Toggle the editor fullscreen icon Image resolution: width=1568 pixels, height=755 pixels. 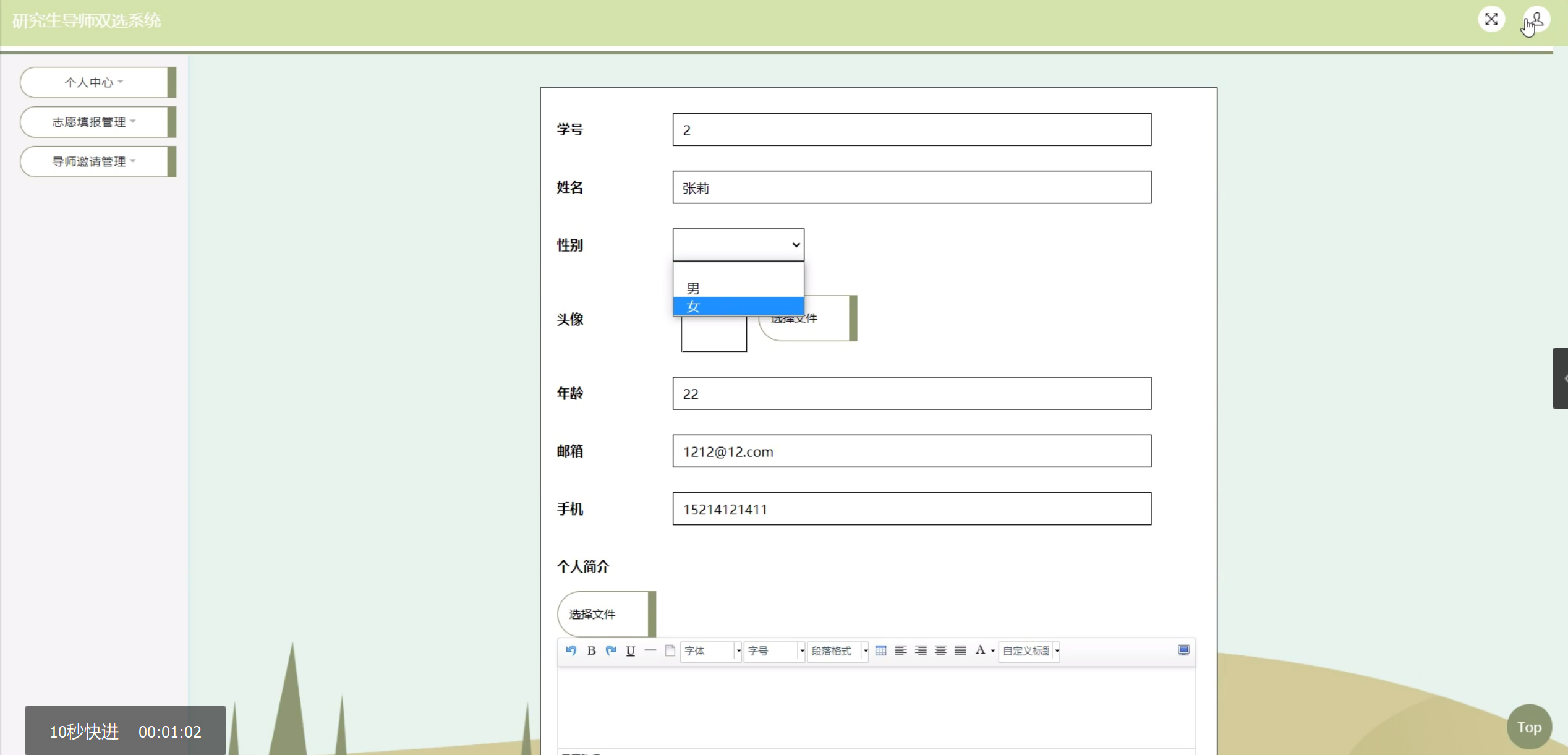[1183, 650]
